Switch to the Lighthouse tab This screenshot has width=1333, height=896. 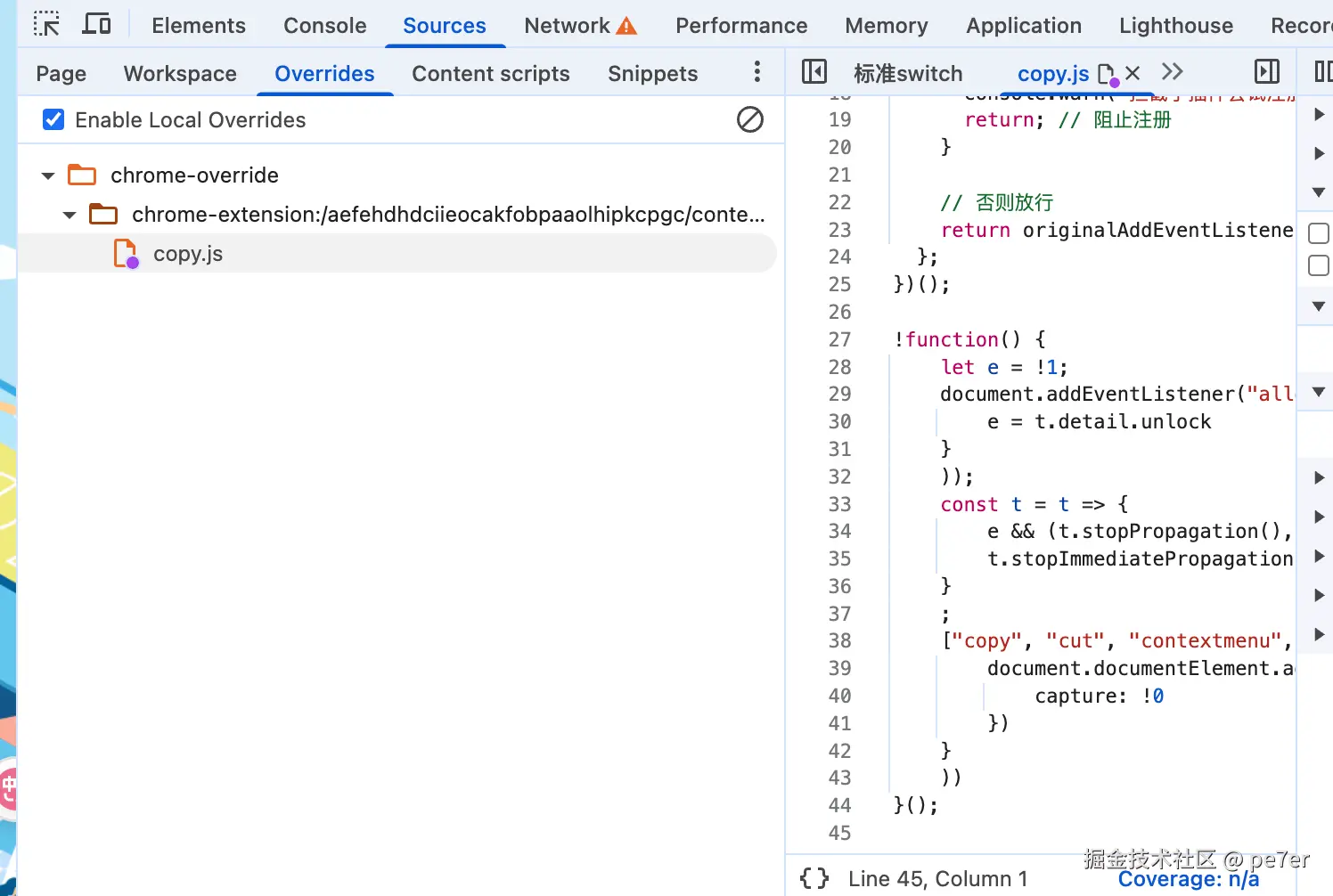pos(1176,26)
